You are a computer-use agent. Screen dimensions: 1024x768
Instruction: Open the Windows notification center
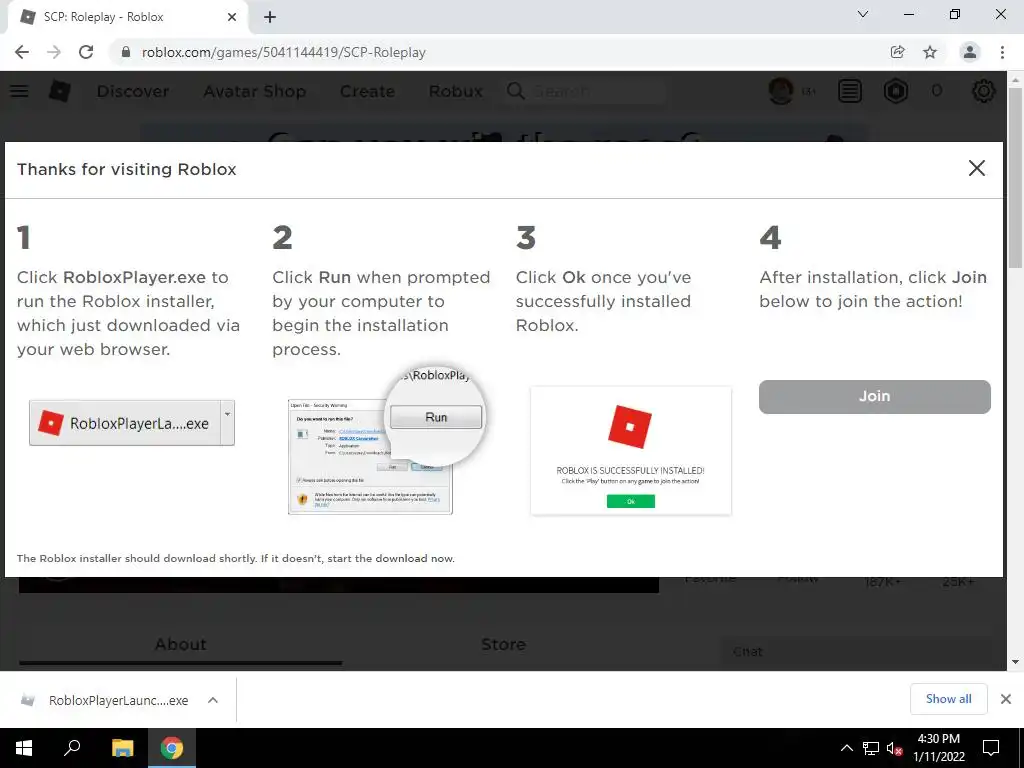[x=991, y=748]
